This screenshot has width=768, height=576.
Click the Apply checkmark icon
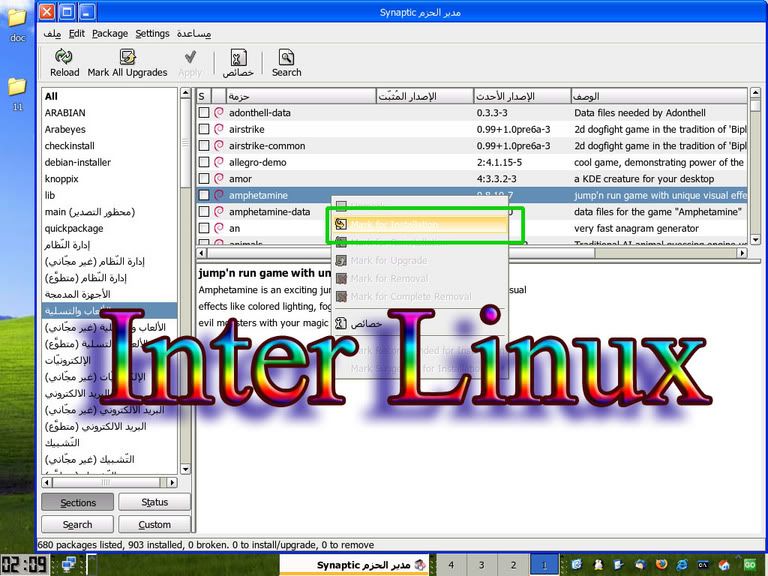tap(190, 57)
